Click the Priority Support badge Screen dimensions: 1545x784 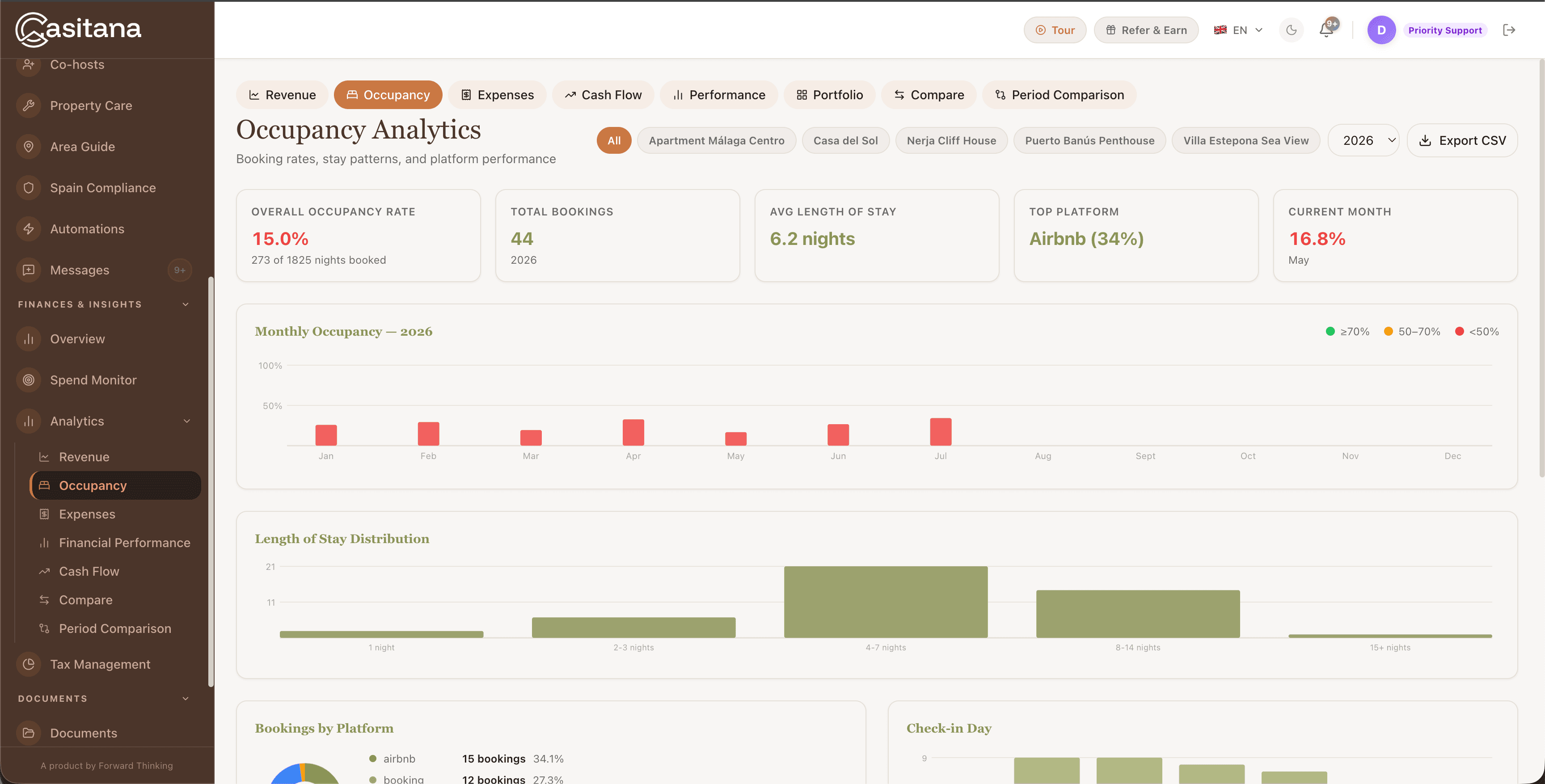(1445, 30)
